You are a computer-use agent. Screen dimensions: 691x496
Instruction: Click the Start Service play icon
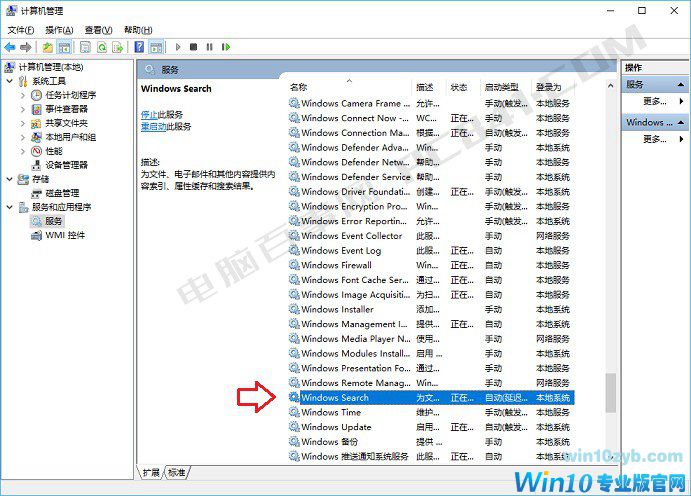click(x=178, y=47)
